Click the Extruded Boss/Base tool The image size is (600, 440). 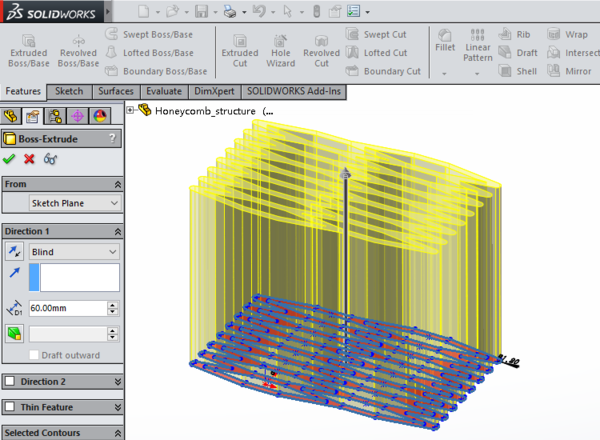point(29,51)
